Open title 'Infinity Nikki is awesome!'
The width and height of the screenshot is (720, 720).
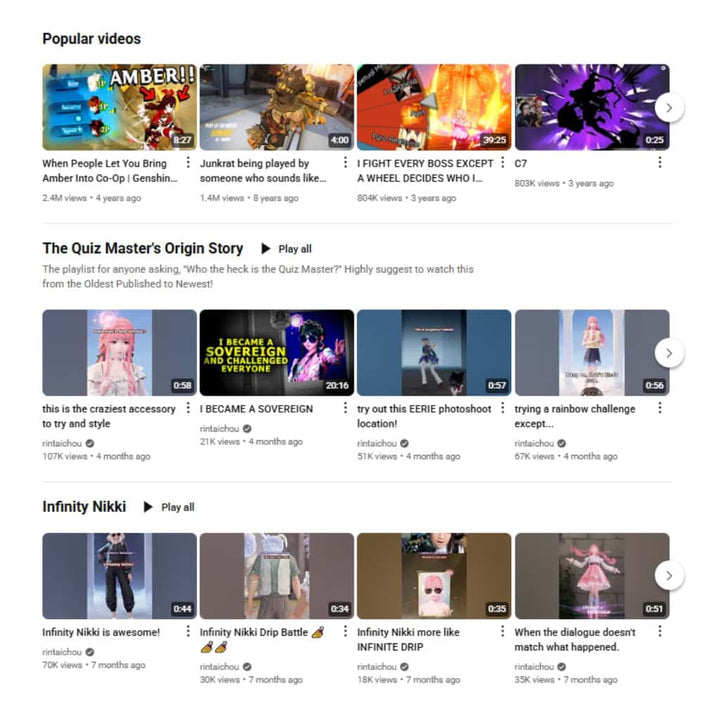point(101,632)
